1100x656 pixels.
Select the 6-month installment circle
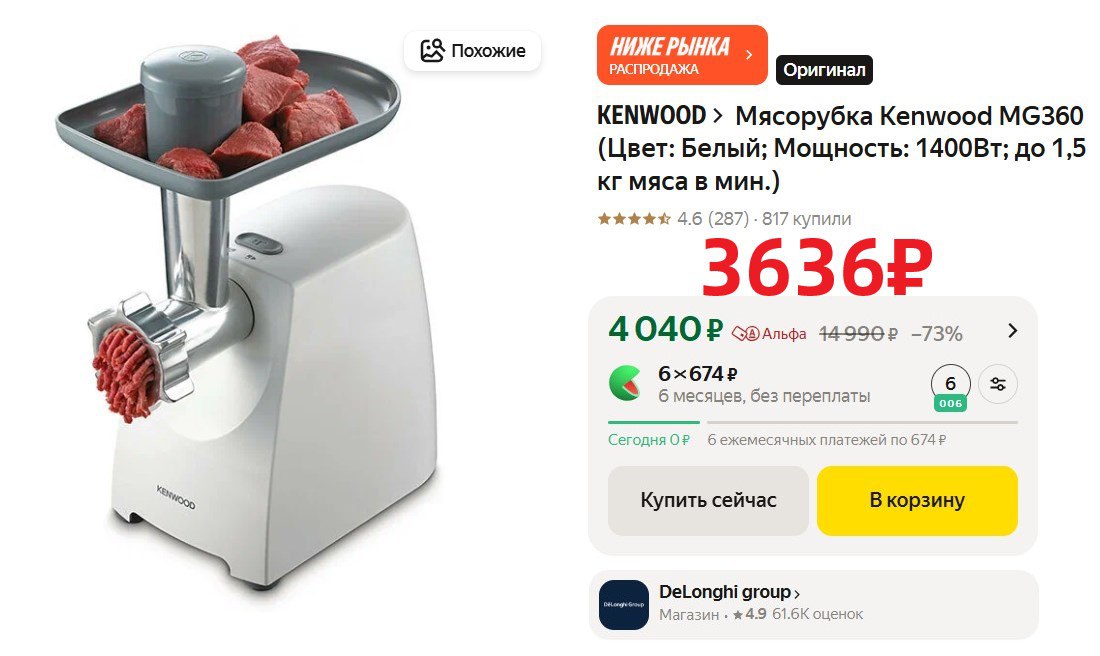click(x=951, y=385)
